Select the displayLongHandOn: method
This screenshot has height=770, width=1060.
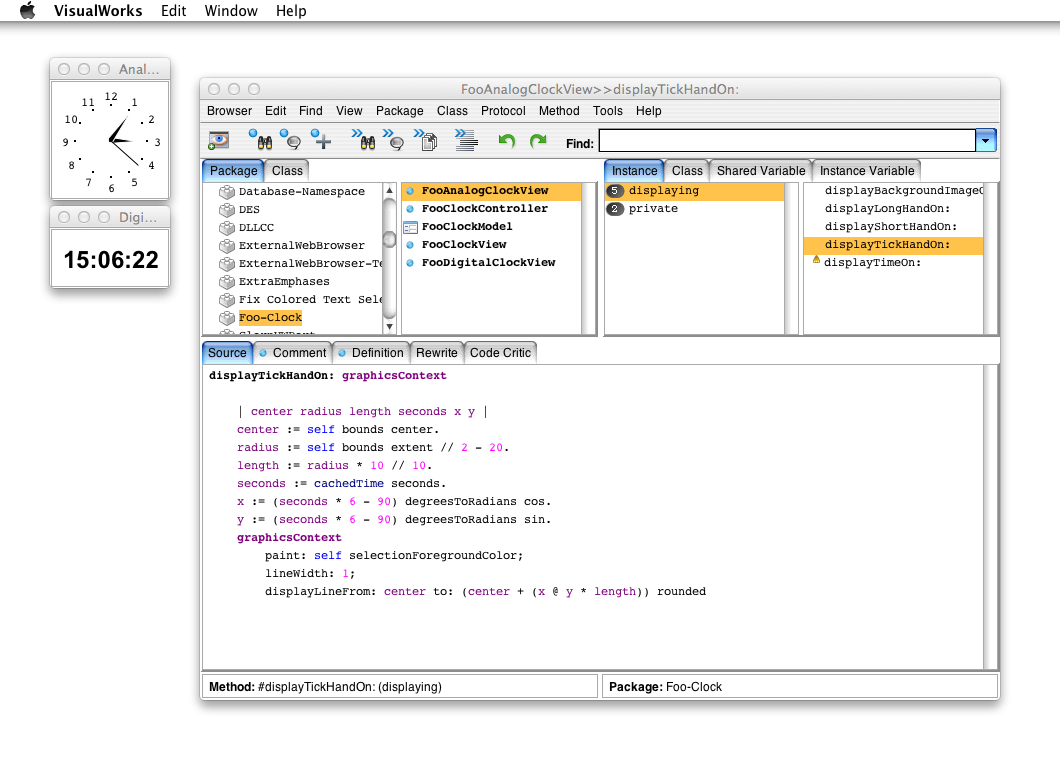coord(894,209)
